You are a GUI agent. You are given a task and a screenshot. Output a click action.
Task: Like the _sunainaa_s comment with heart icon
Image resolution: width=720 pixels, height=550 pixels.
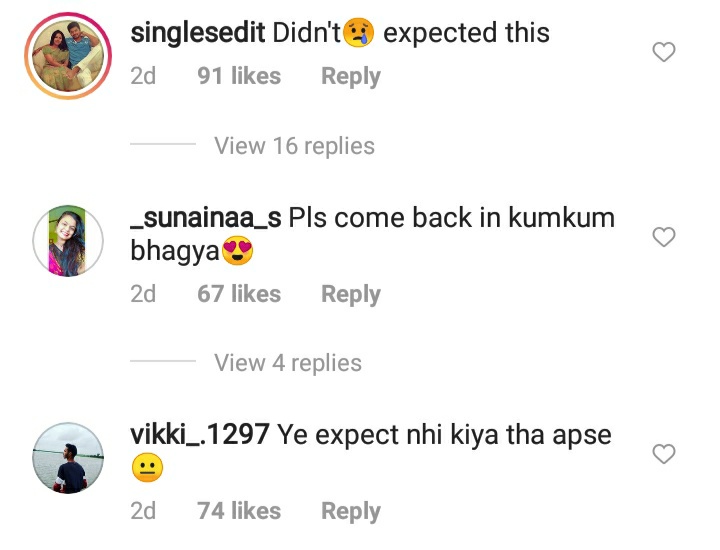[664, 237]
